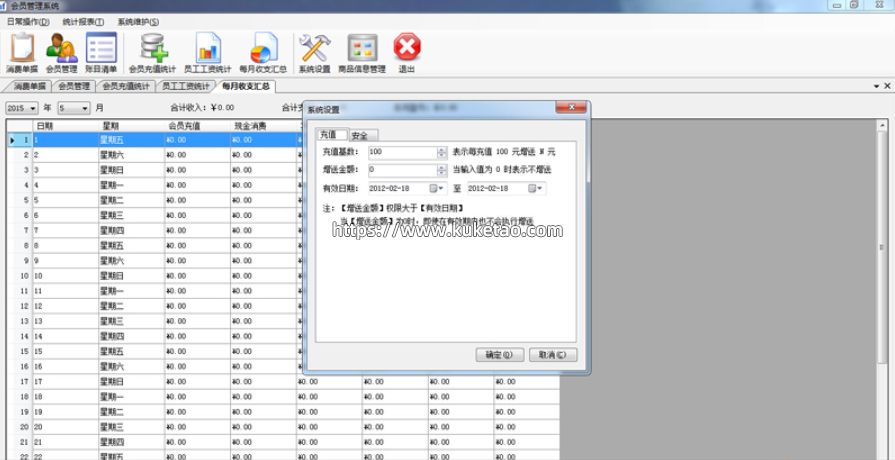Click the main grid vertical scrollbar thumb
The width and height of the screenshot is (895, 460).
(x=882, y=248)
